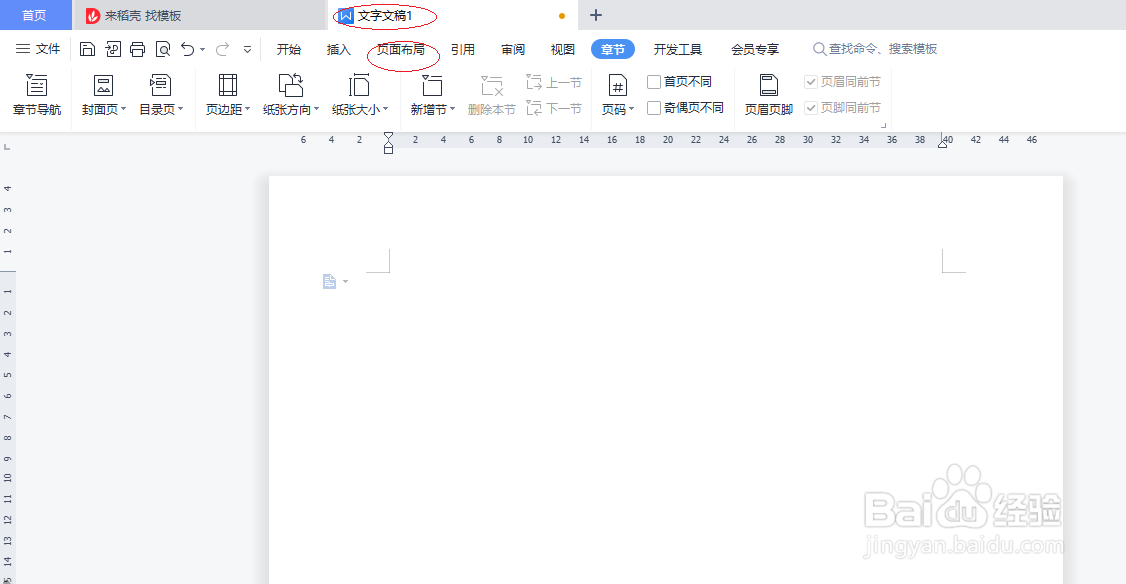The image size is (1126, 584).
Task: Uncheck the 页眉同前节 option
Action: click(x=810, y=81)
